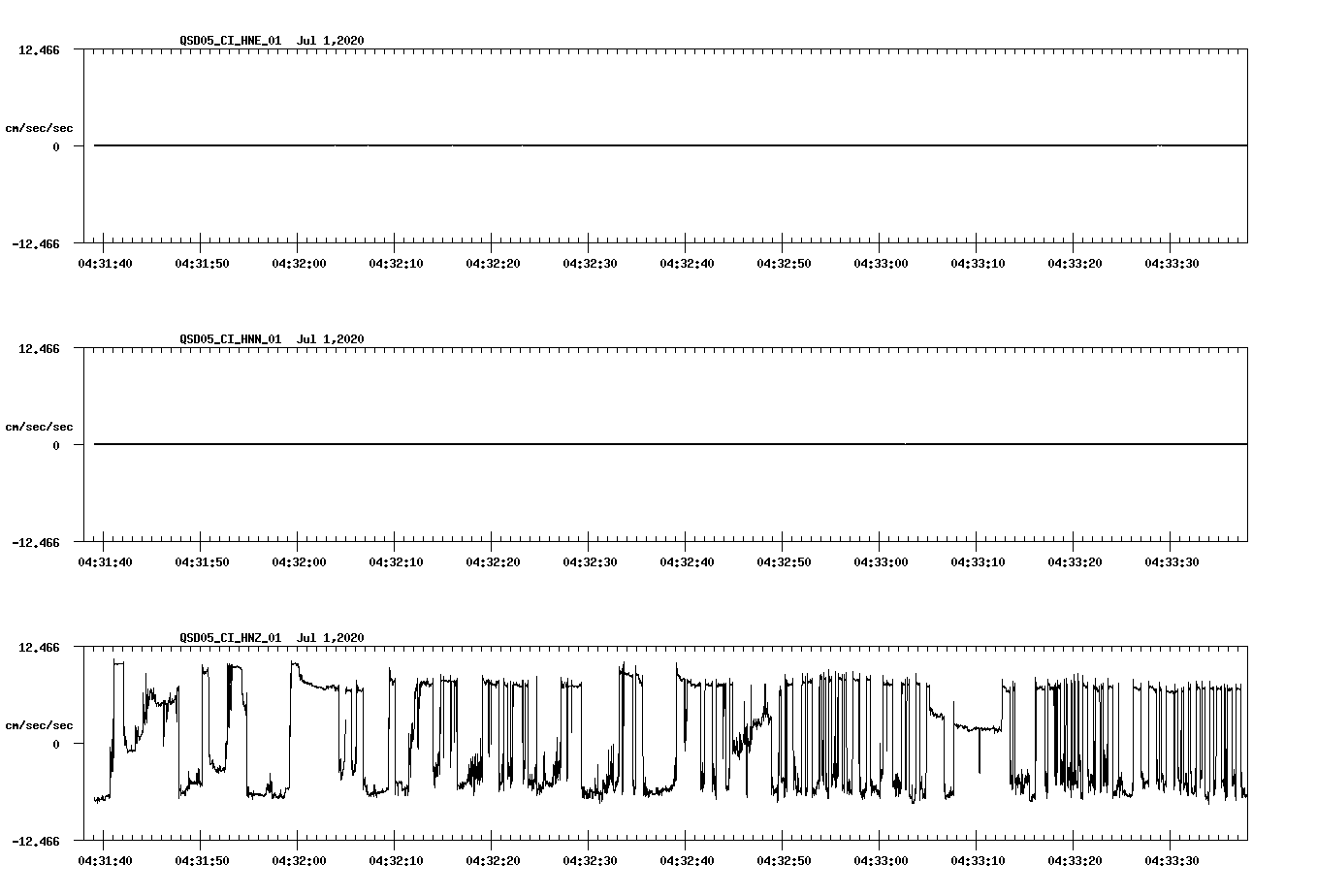Pick 04:32:20 time label under HNZ plot
Screen dimensions: 1317x896
click(493, 861)
